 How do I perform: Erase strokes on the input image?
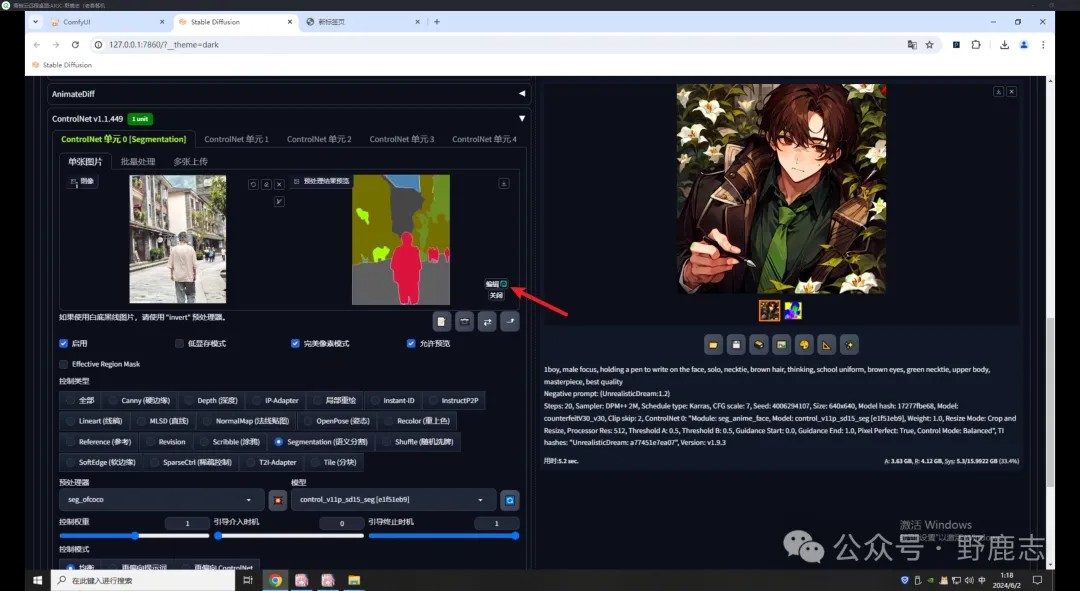pyautogui.click(x=267, y=185)
